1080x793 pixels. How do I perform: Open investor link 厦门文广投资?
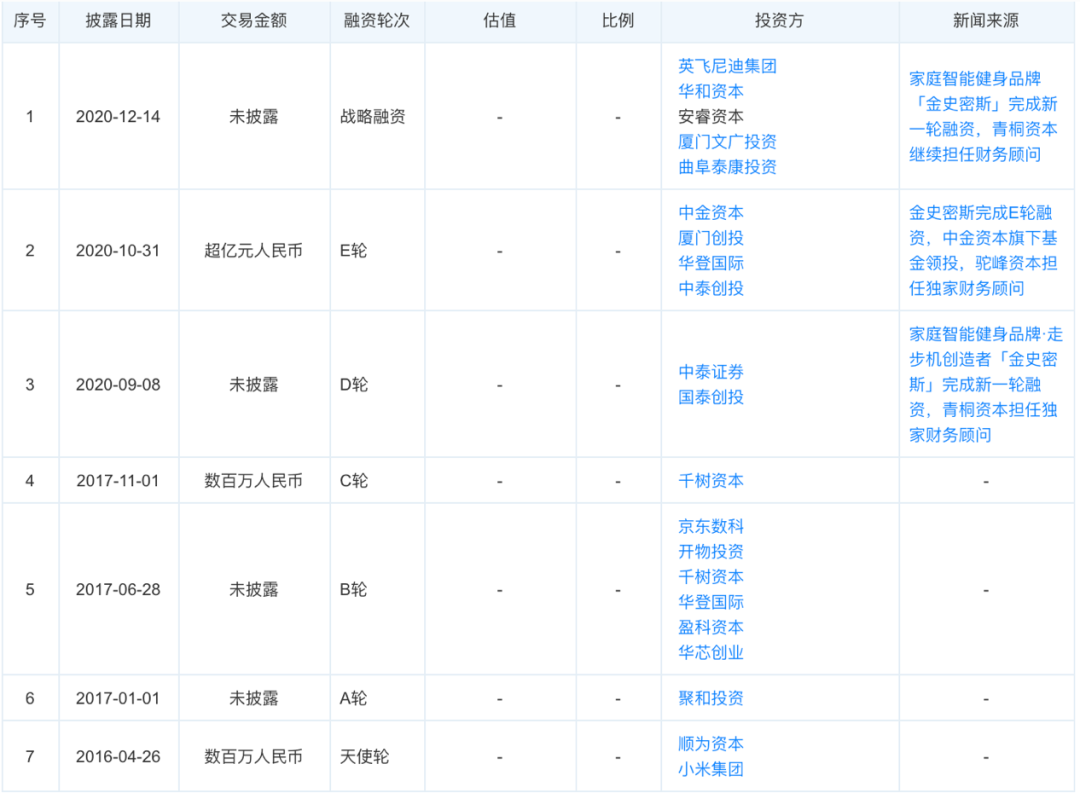point(727,142)
